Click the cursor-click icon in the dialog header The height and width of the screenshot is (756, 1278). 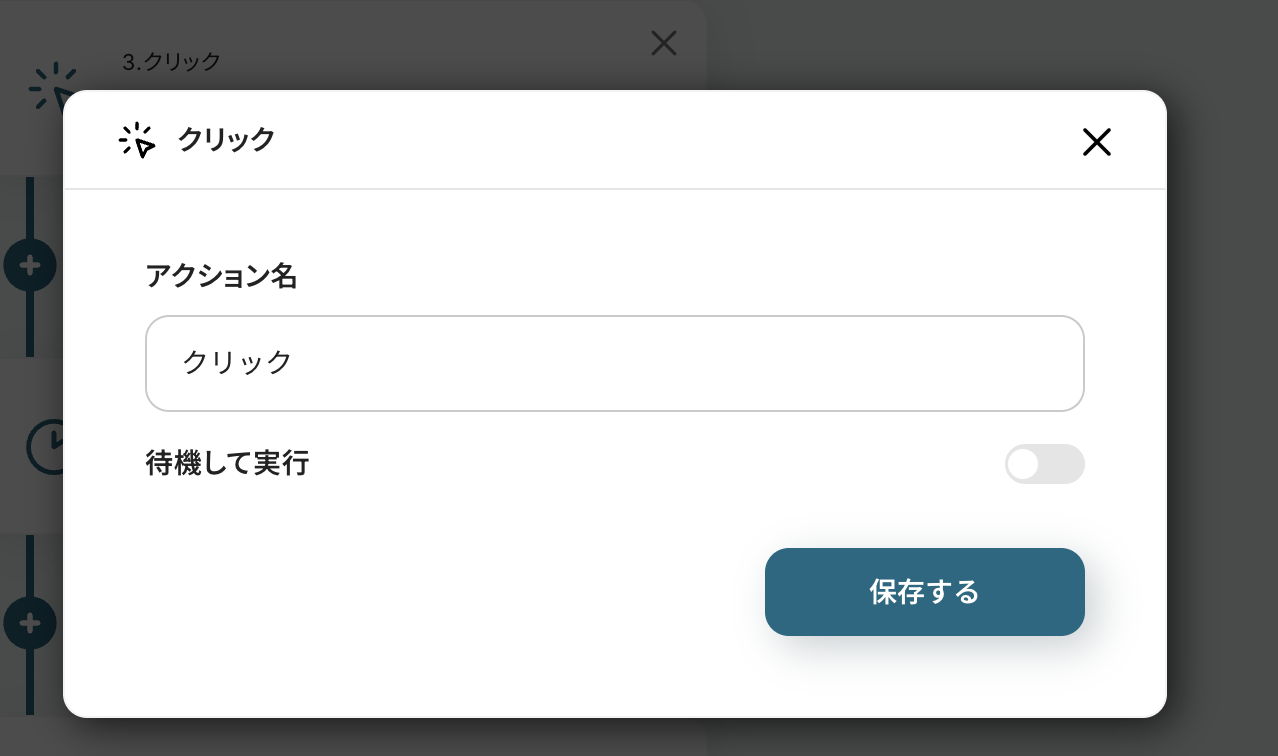pos(137,141)
